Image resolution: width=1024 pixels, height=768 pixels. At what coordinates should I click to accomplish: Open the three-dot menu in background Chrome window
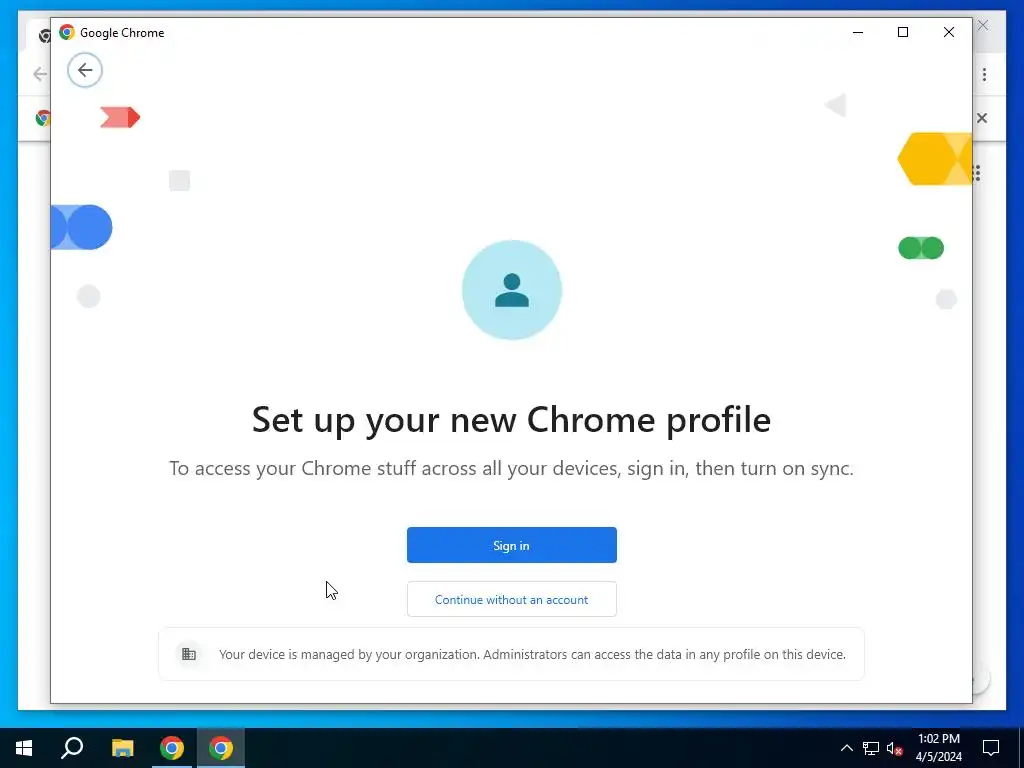[984, 74]
